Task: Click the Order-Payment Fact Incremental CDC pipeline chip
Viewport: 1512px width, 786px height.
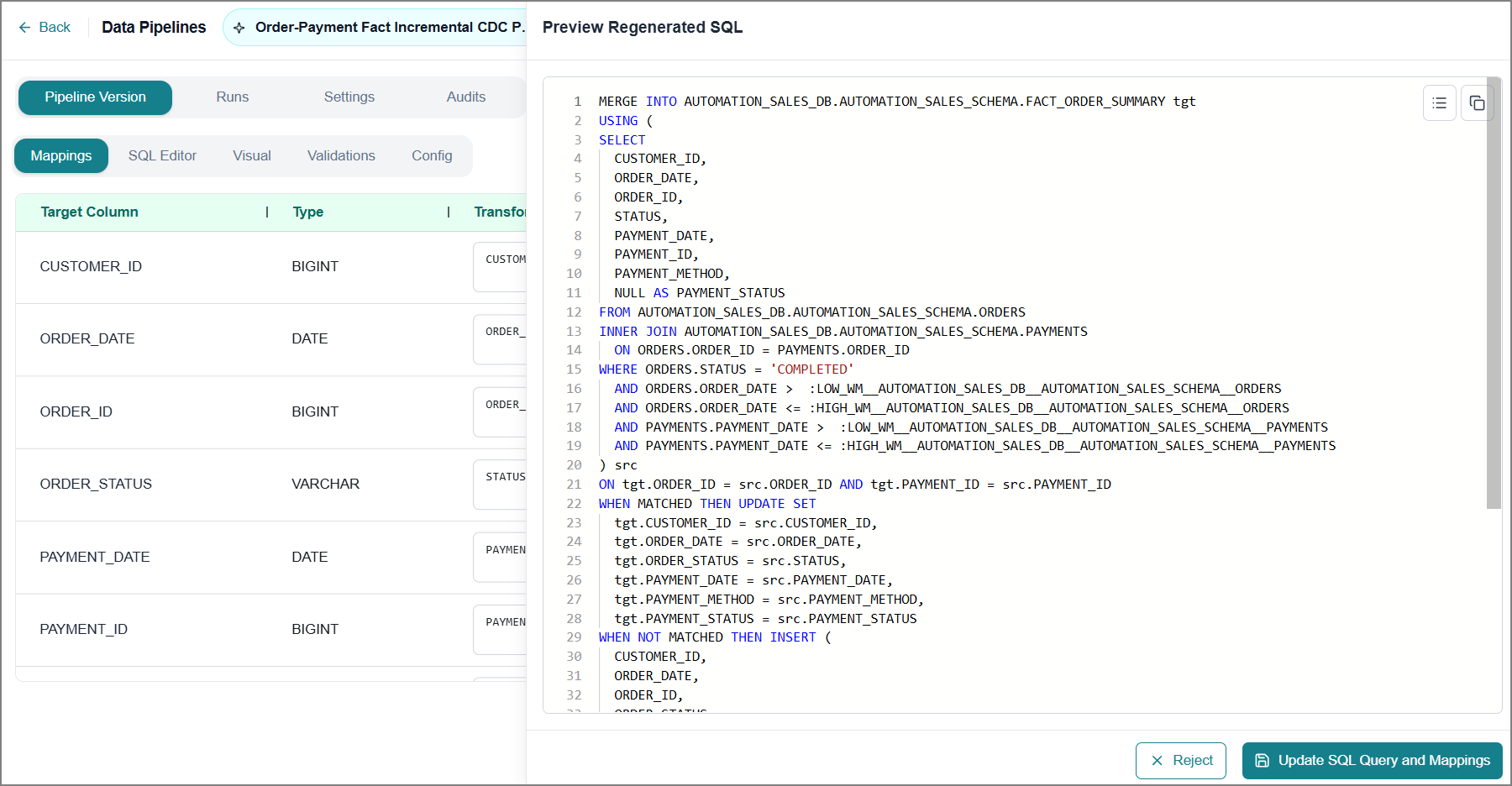Action: pyautogui.click(x=375, y=28)
